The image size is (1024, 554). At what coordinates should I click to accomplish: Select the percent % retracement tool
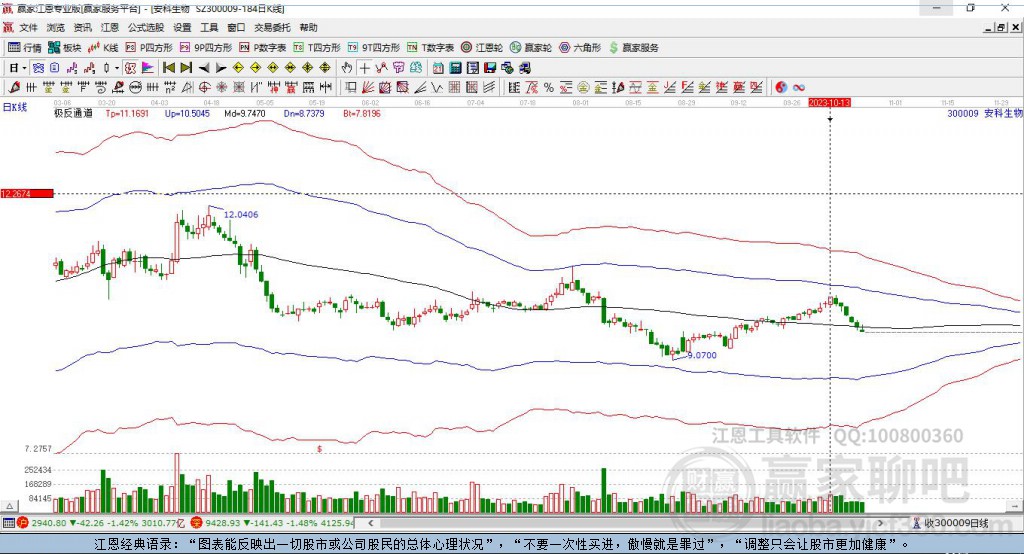pos(549,88)
